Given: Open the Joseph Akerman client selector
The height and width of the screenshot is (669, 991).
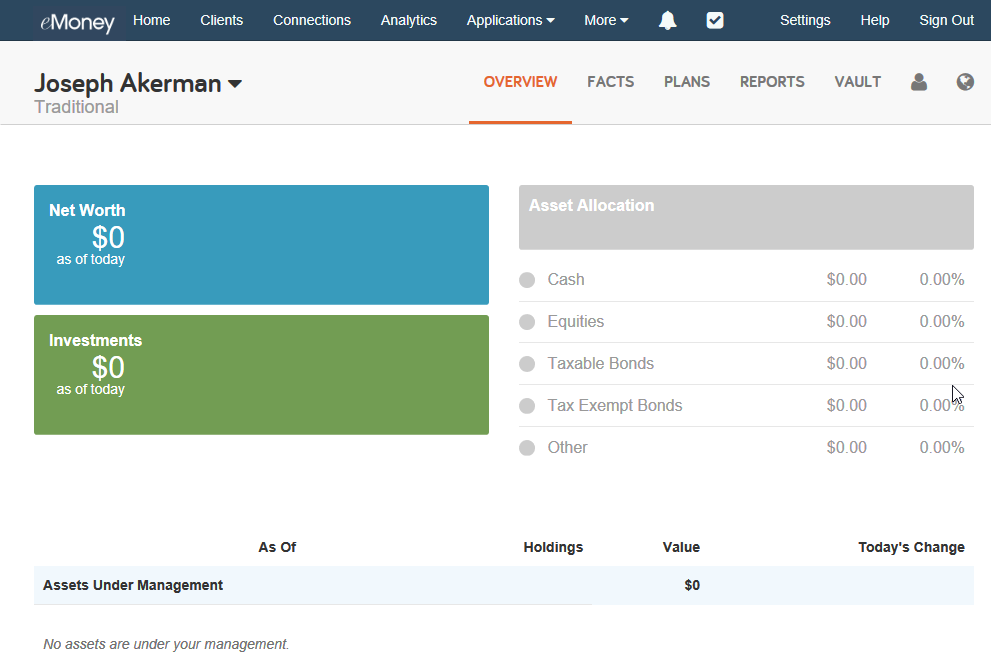Looking at the screenshot, I should [x=137, y=84].
